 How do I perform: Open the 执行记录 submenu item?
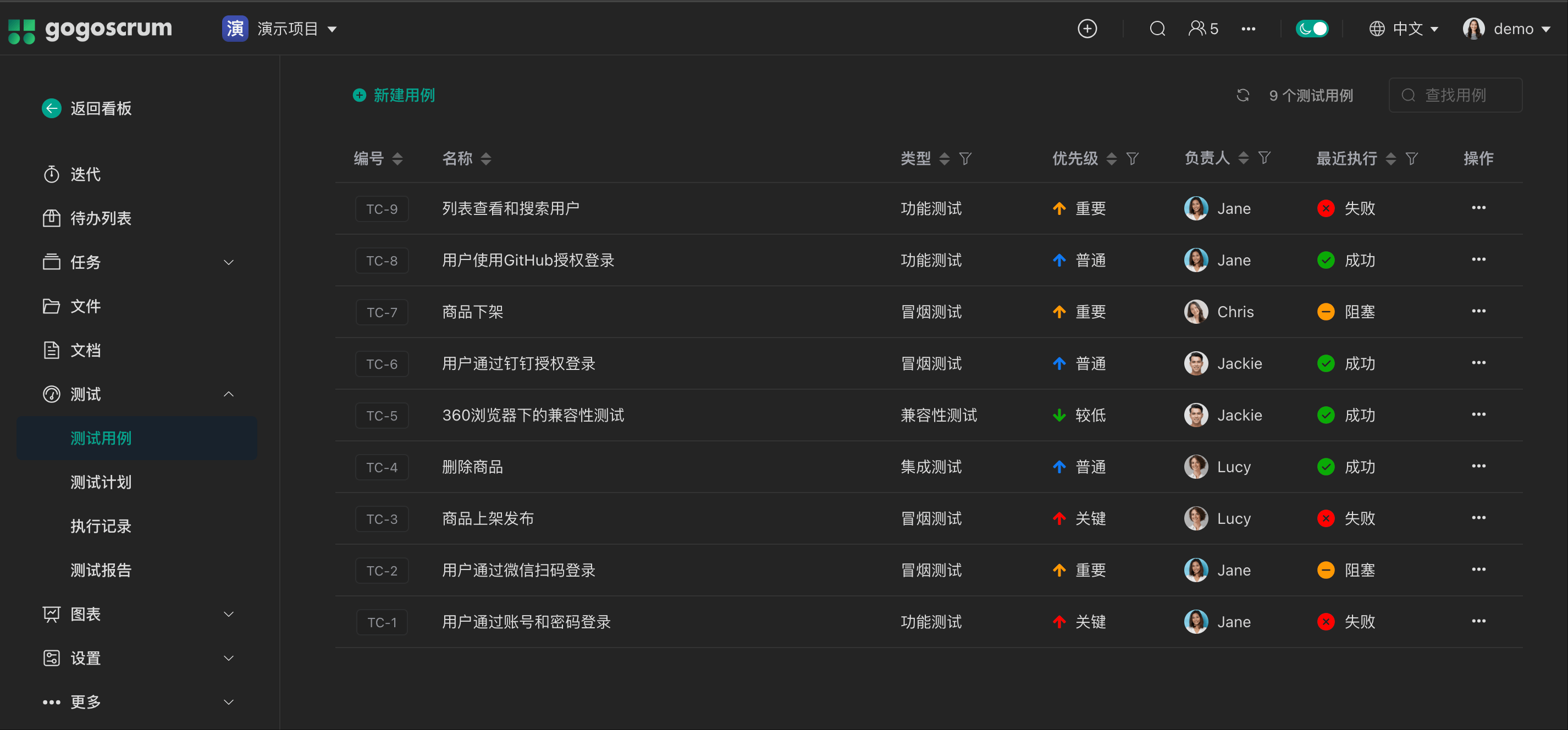click(101, 526)
